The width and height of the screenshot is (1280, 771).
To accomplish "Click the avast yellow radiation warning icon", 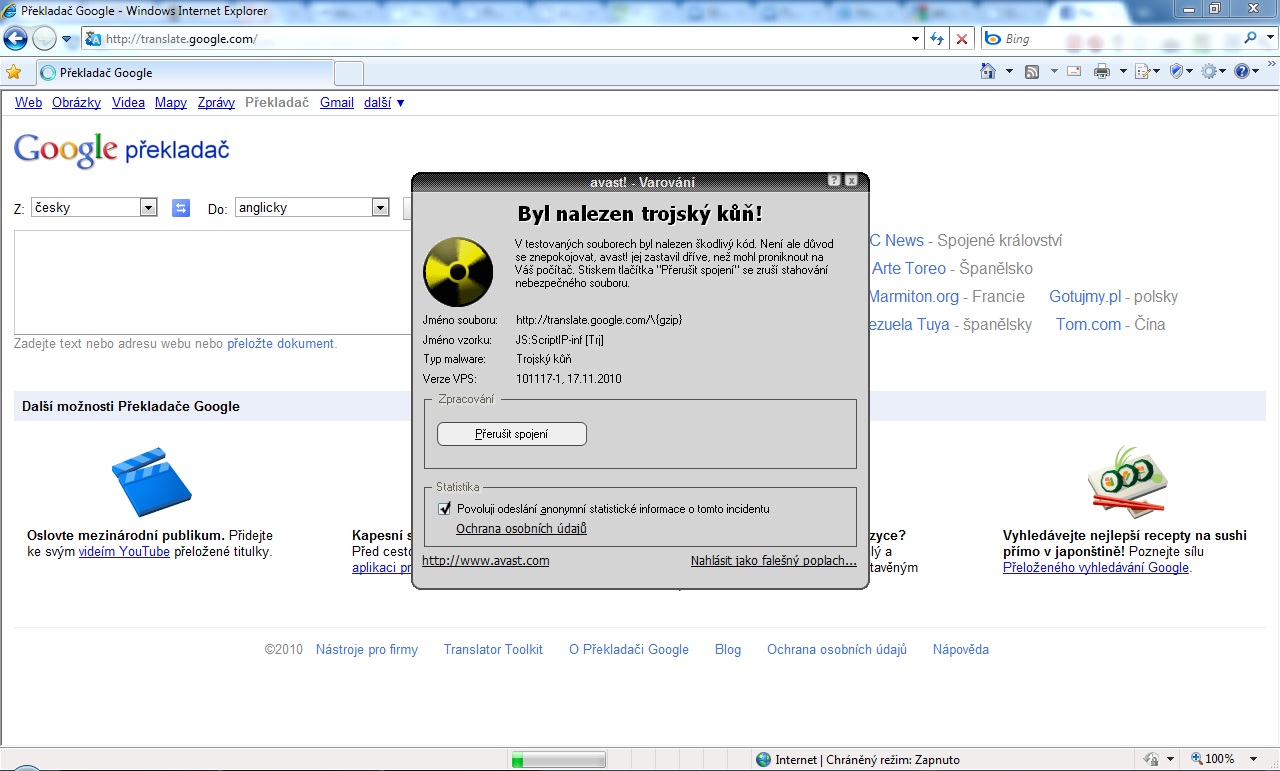I will [x=459, y=271].
